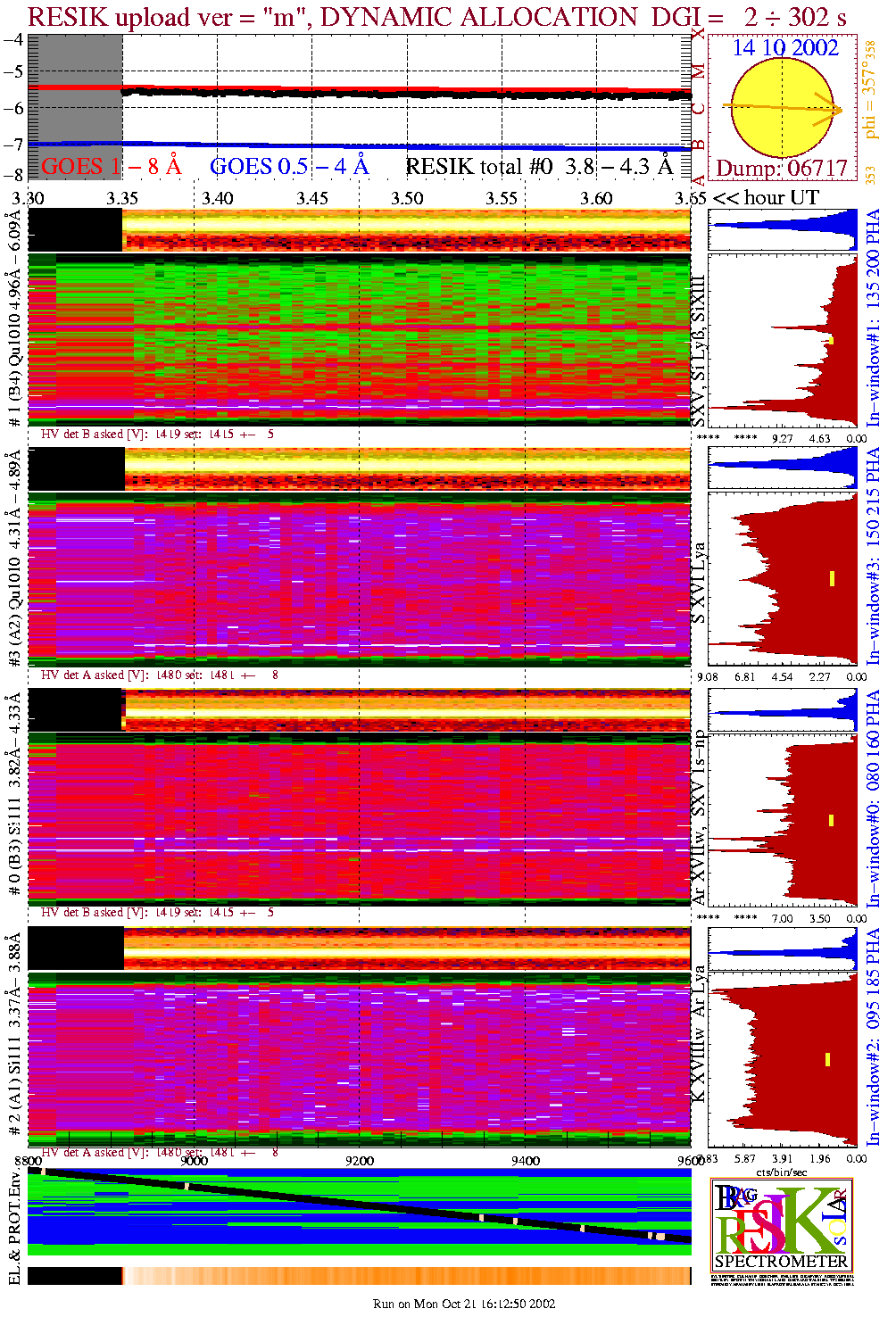896x1317 pixels.
Task: Select the GOES 1 – 8 Å legend label
Action: (111, 167)
